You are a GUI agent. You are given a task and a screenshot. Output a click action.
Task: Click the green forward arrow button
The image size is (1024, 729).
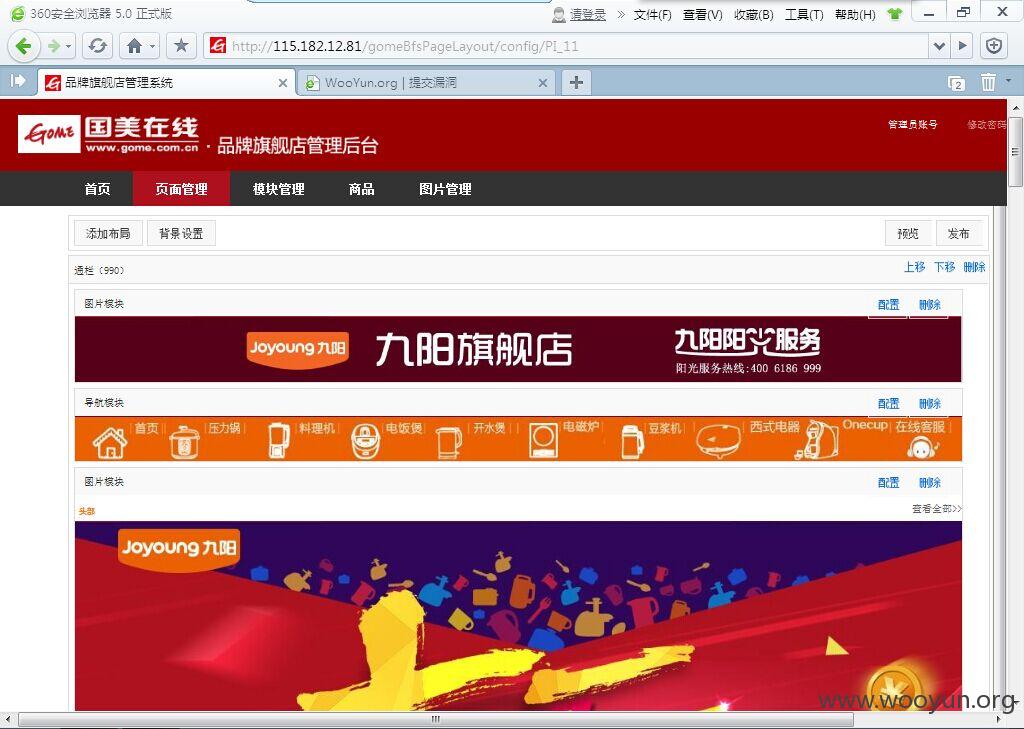(54, 46)
